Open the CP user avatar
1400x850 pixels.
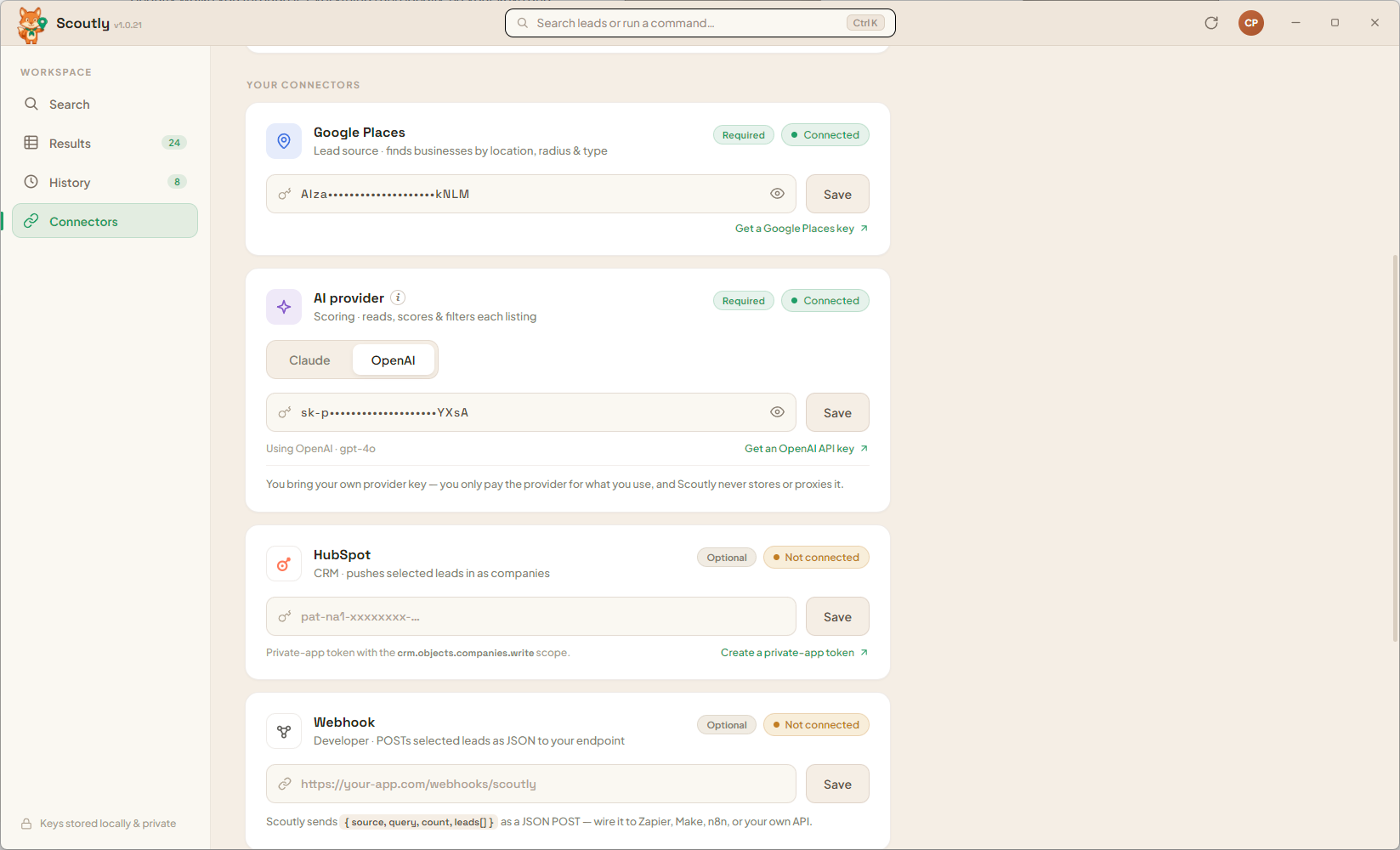coord(1251,23)
